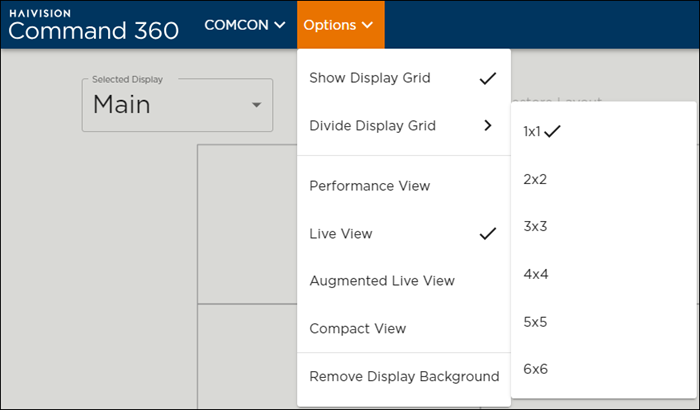Choose the 2x2 grid division

(535, 179)
